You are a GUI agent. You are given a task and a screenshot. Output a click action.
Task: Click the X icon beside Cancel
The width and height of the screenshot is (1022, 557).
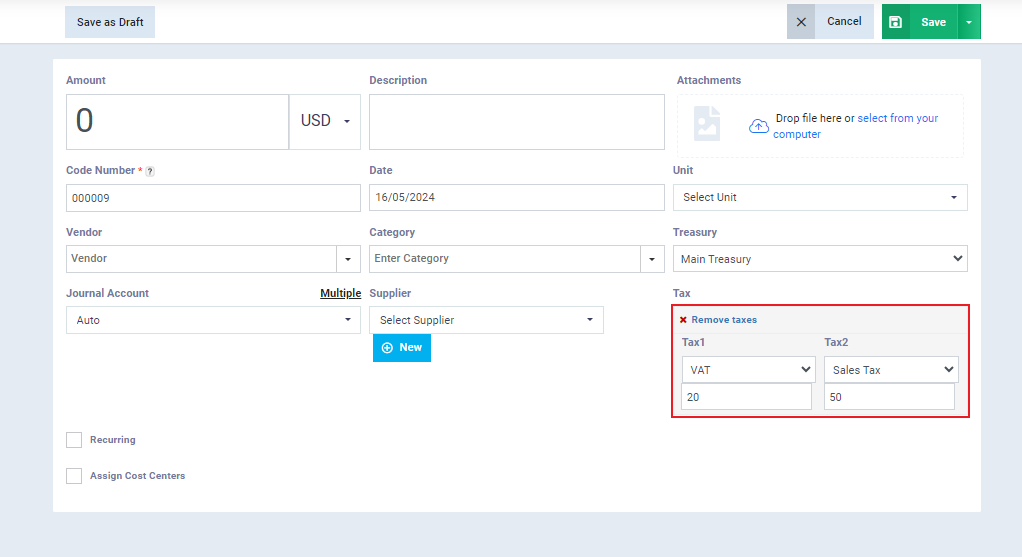click(801, 21)
